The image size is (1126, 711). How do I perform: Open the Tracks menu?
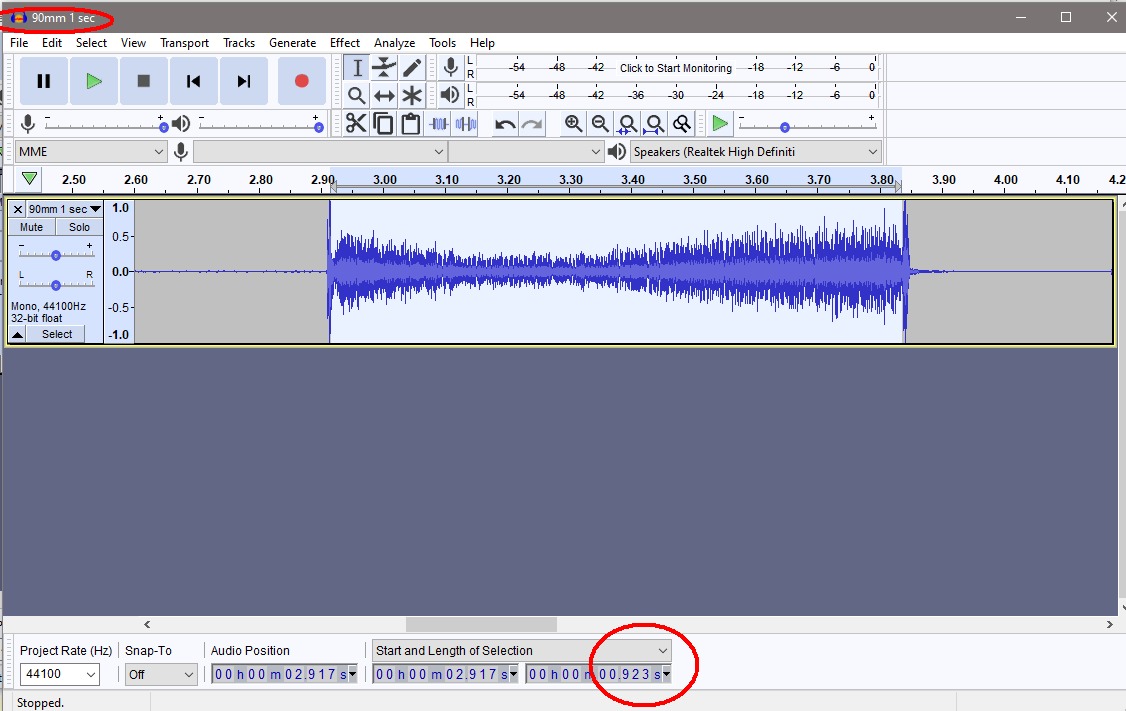pos(239,43)
